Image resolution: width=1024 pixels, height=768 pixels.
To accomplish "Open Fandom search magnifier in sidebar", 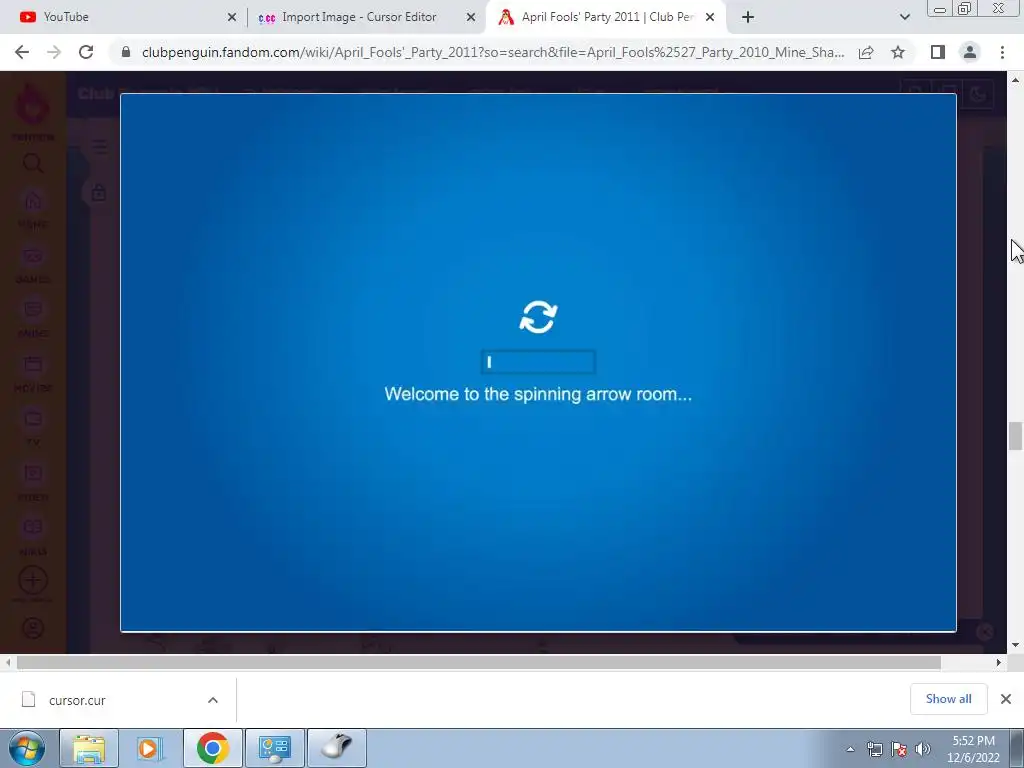I will [33, 163].
